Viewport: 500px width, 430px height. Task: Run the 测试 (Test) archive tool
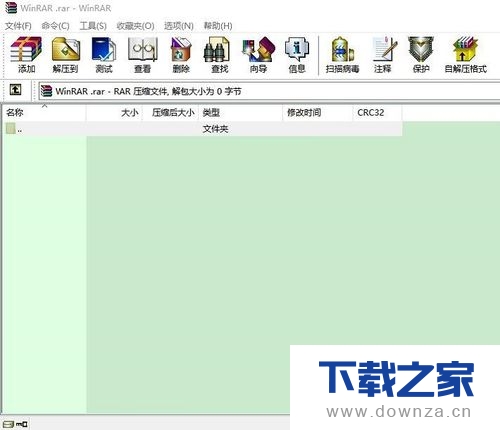coord(104,55)
